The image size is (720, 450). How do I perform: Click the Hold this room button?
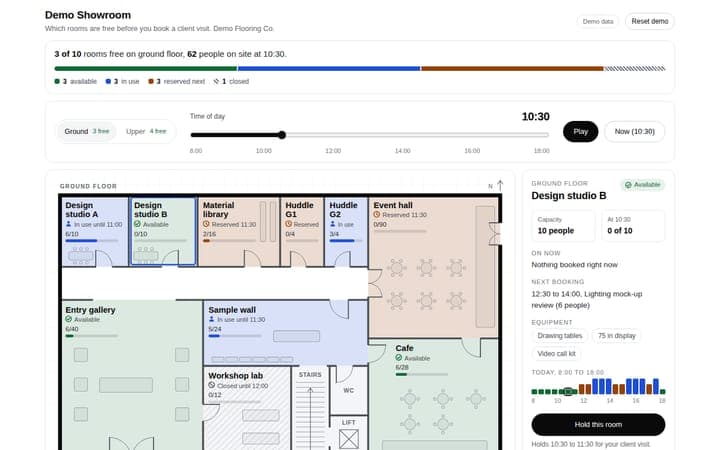tap(598, 425)
